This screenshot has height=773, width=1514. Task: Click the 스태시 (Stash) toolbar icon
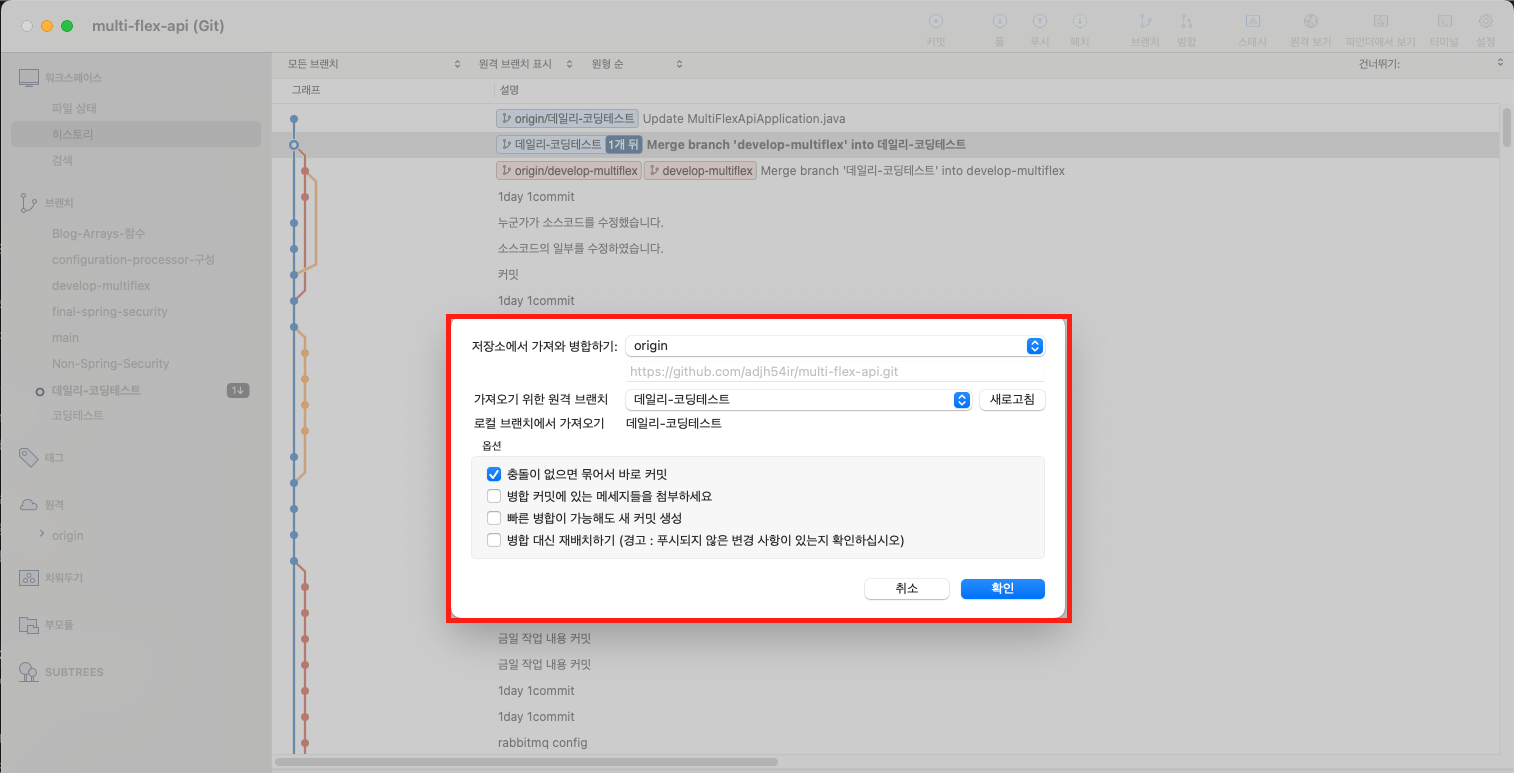(x=1252, y=21)
